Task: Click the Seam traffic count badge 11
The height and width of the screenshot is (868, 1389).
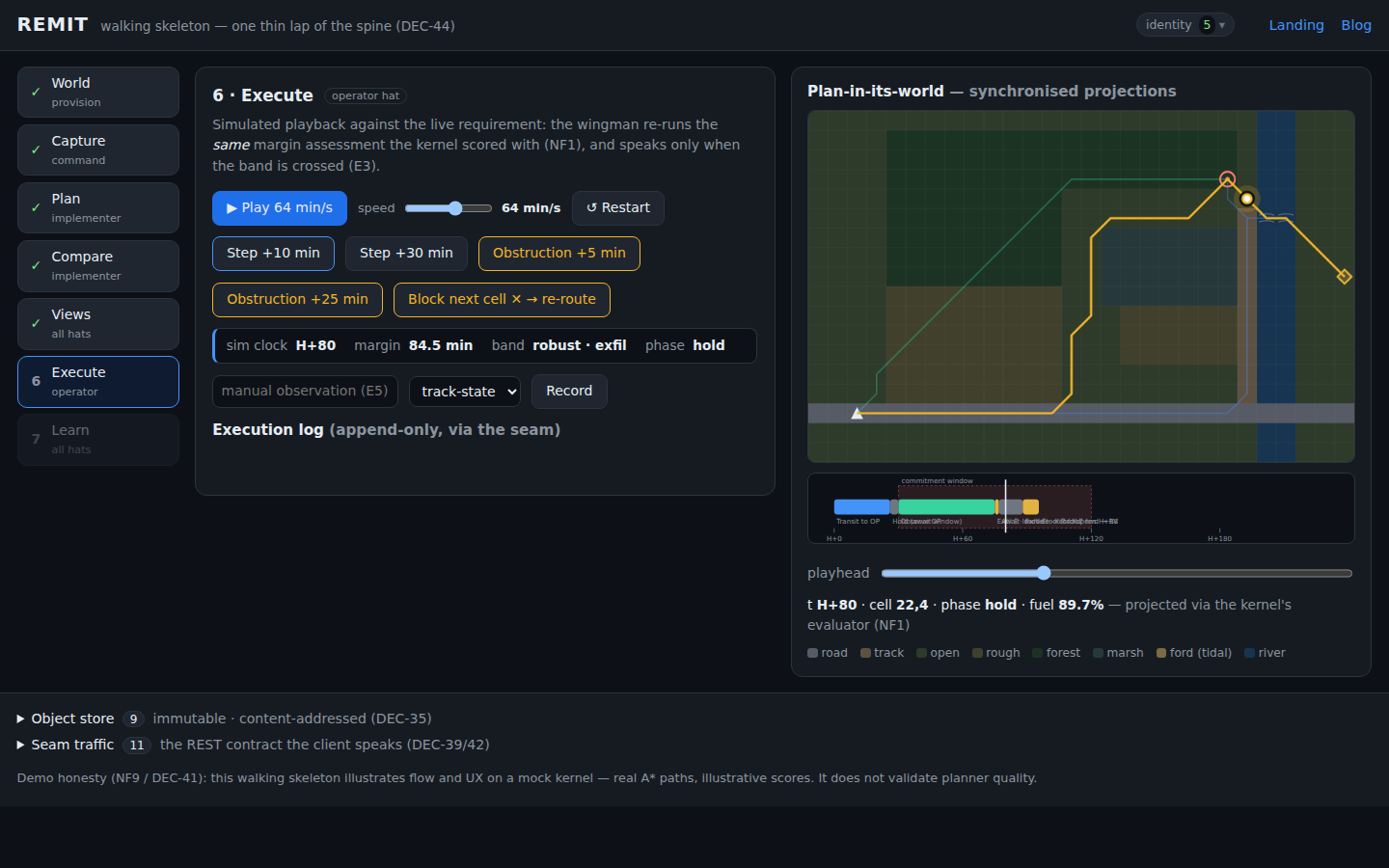Action: point(137,746)
